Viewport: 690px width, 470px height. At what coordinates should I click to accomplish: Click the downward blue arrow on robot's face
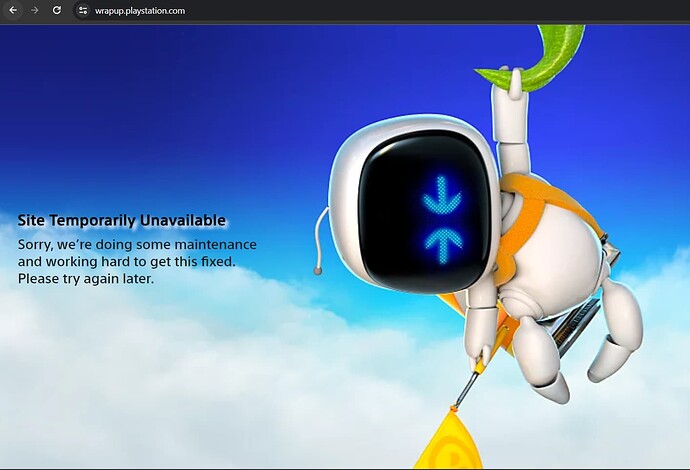[x=442, y=195]
